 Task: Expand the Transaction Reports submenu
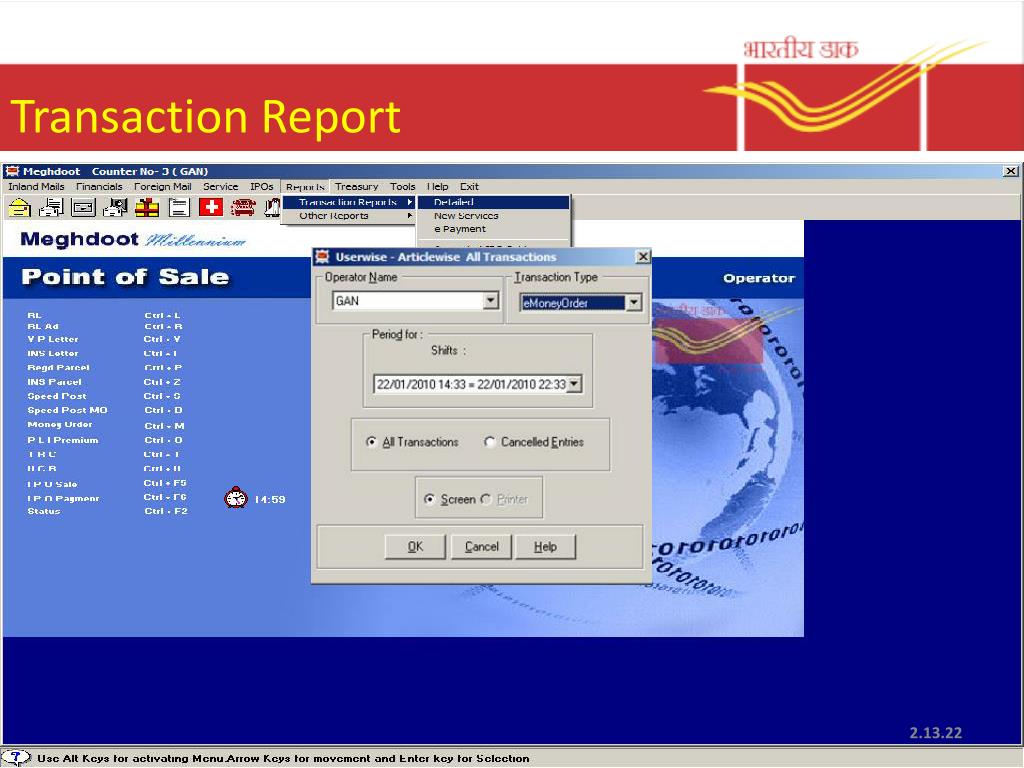click(x=349, y=202)
